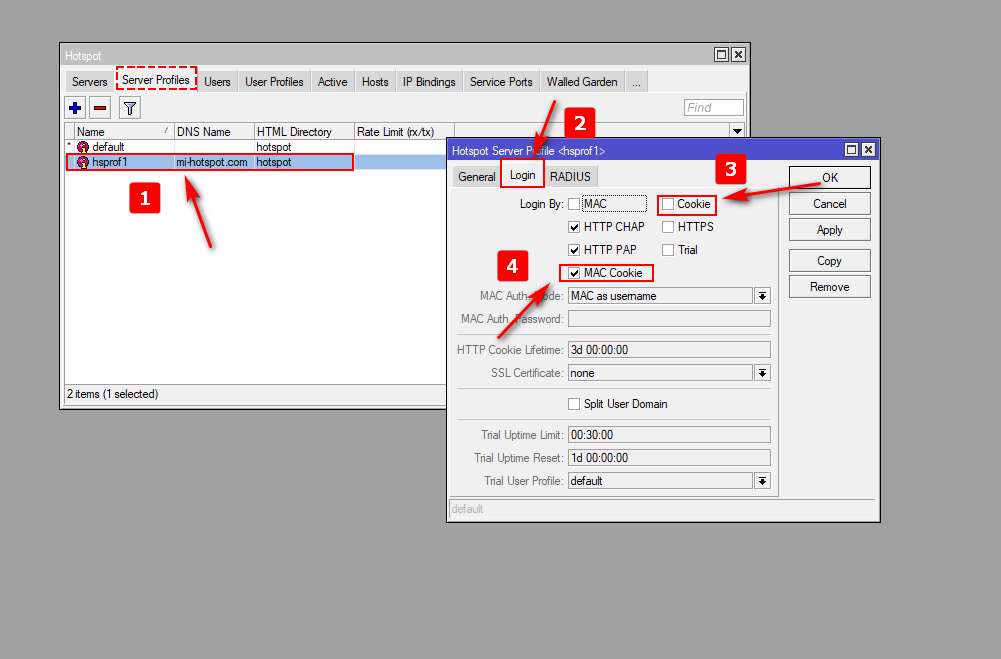Viewport: 1001px width, 659px height.
Task: Open the column list dropdown arrow
Action: pyautogui.click(x=737, y=131)
